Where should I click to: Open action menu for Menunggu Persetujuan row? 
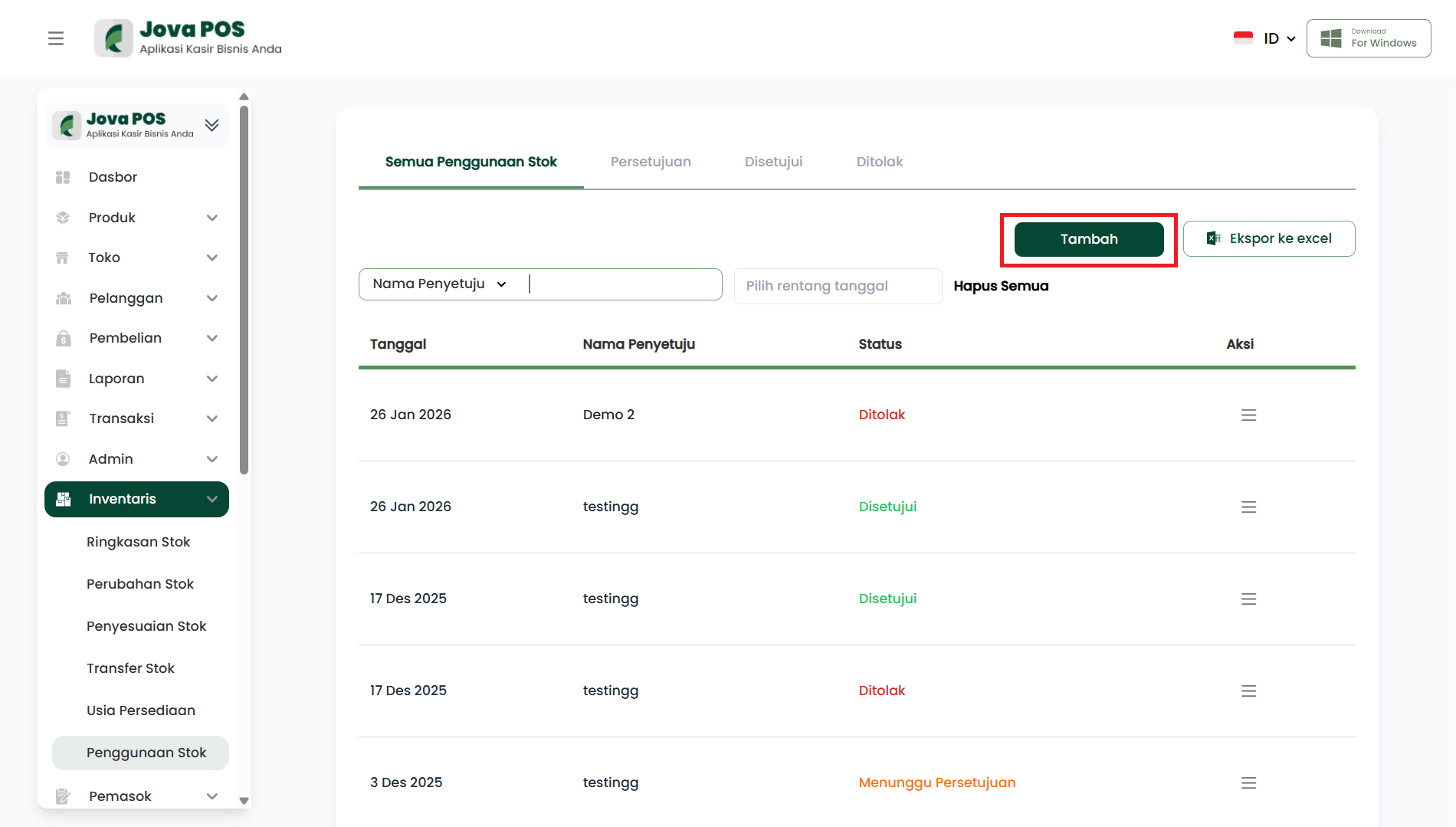[1248, 783]
